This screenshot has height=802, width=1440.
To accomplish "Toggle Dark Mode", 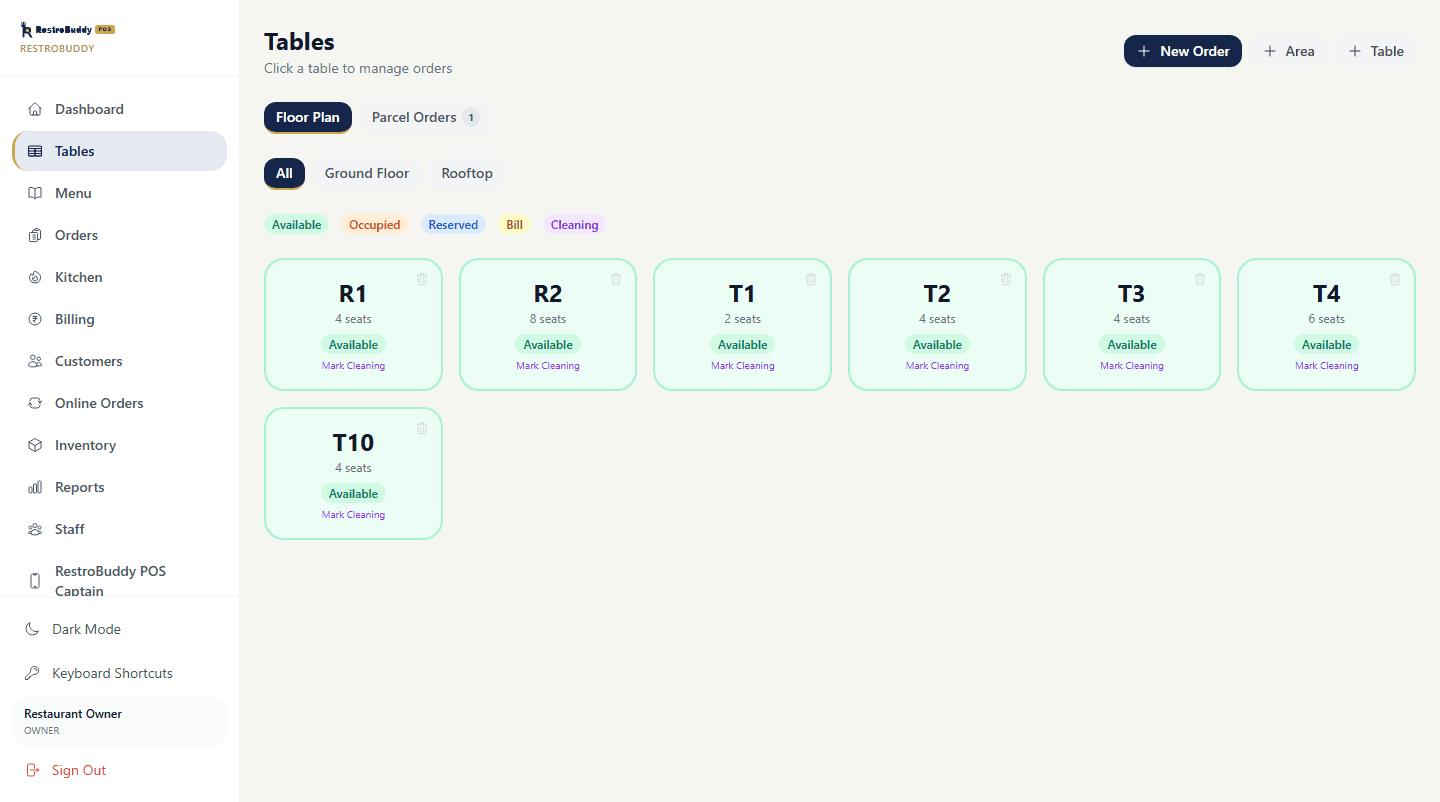I will (119, 629).
